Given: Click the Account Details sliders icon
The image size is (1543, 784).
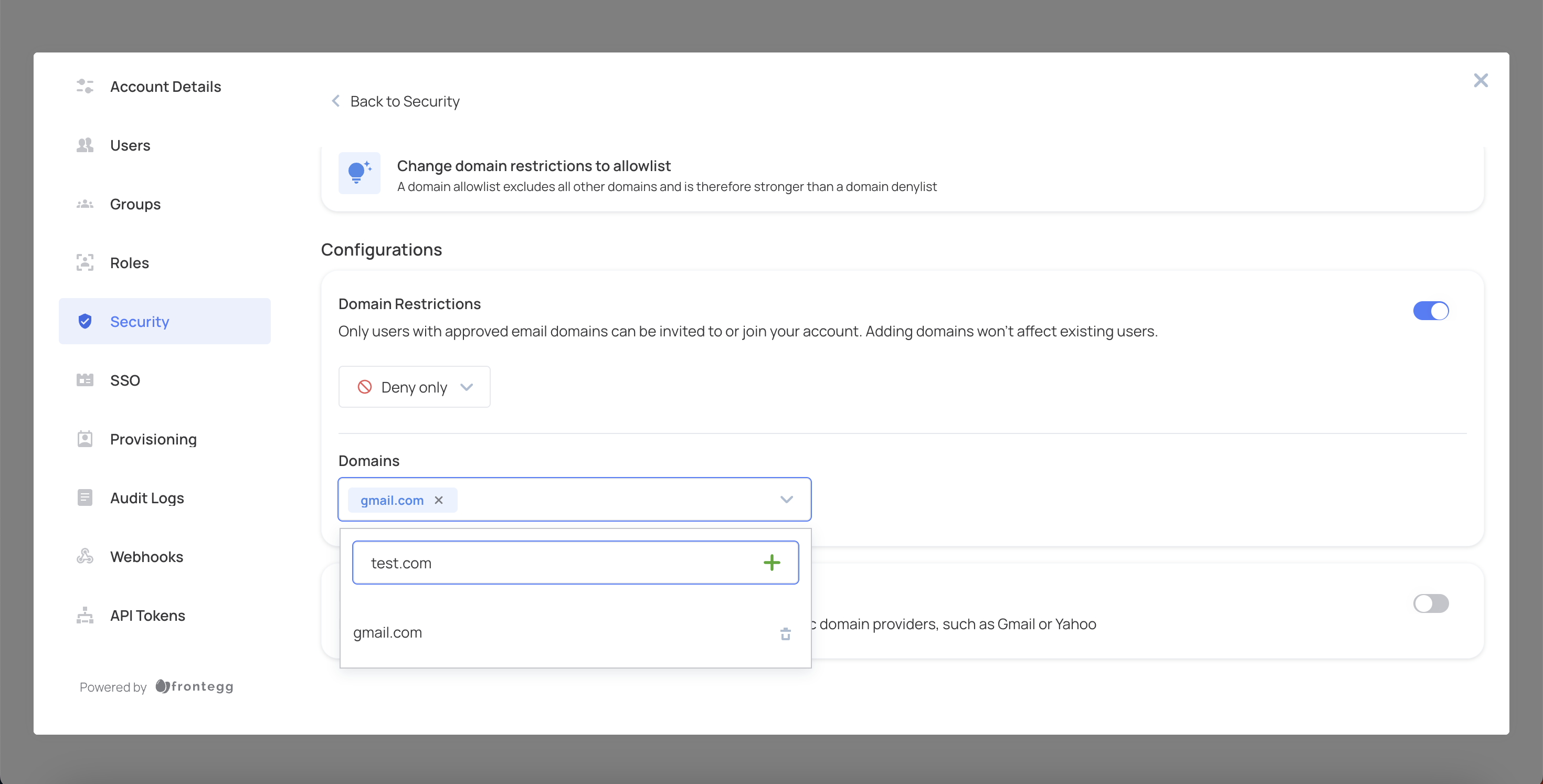Looking at the screenshot, I should pos(85,86).
